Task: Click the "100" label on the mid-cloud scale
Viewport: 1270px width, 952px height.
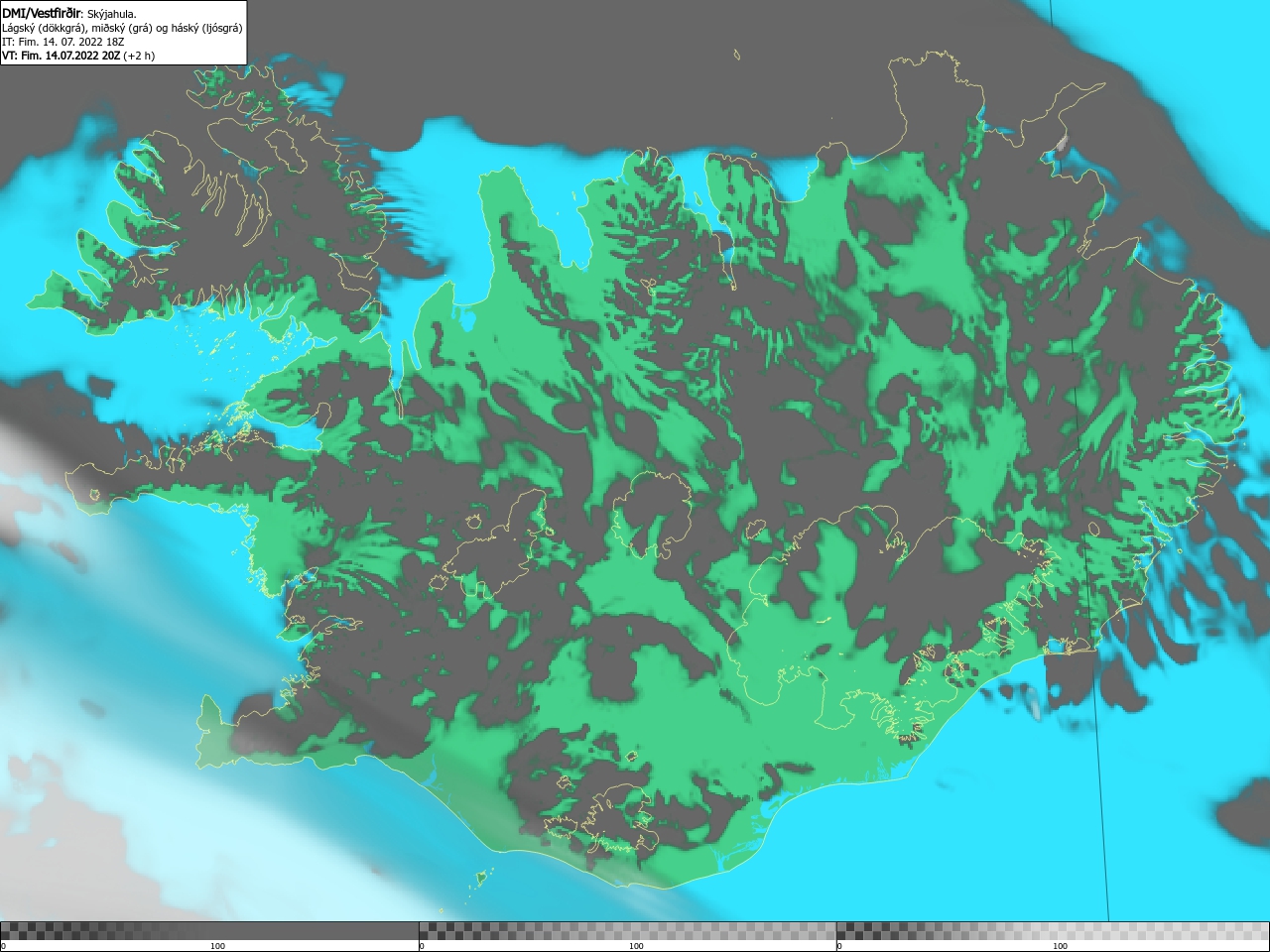Action: [636, 946]
